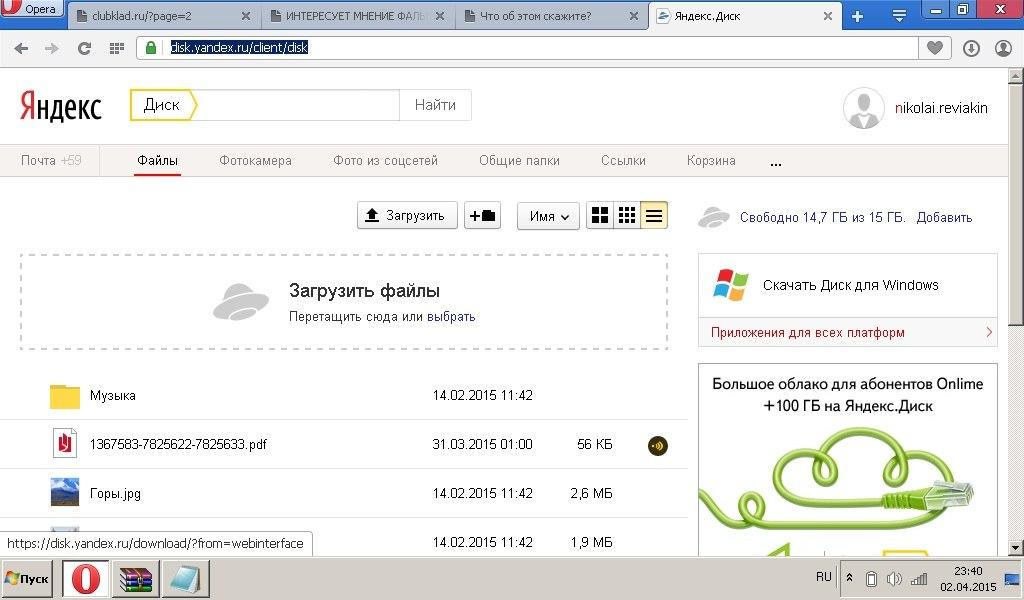Open the nikolai.reviakin user avatar
Screen dimensions: 1024x600
[x=863, y=108]
